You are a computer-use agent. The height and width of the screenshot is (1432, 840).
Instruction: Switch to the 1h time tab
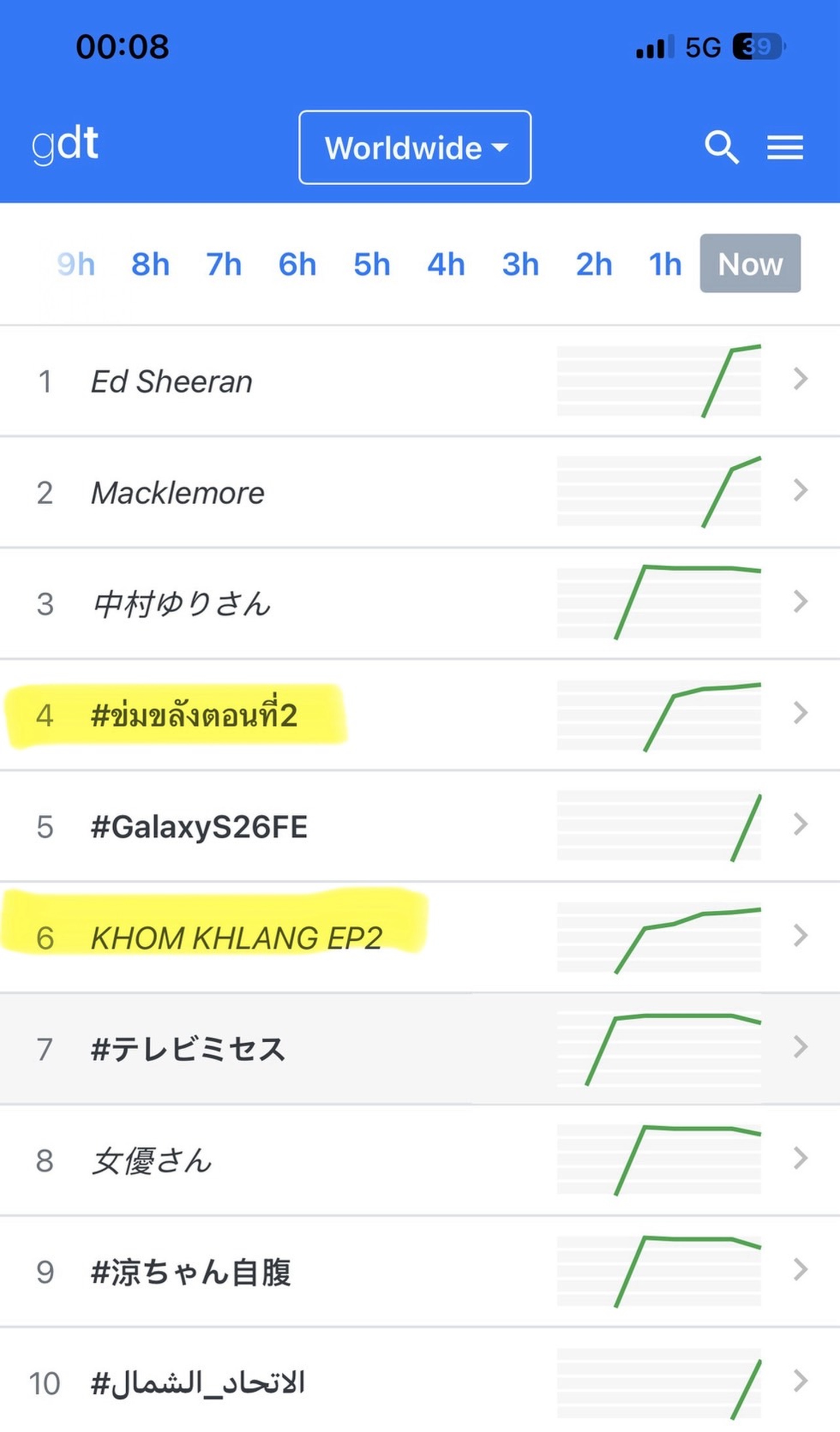[x=665, y=264]
